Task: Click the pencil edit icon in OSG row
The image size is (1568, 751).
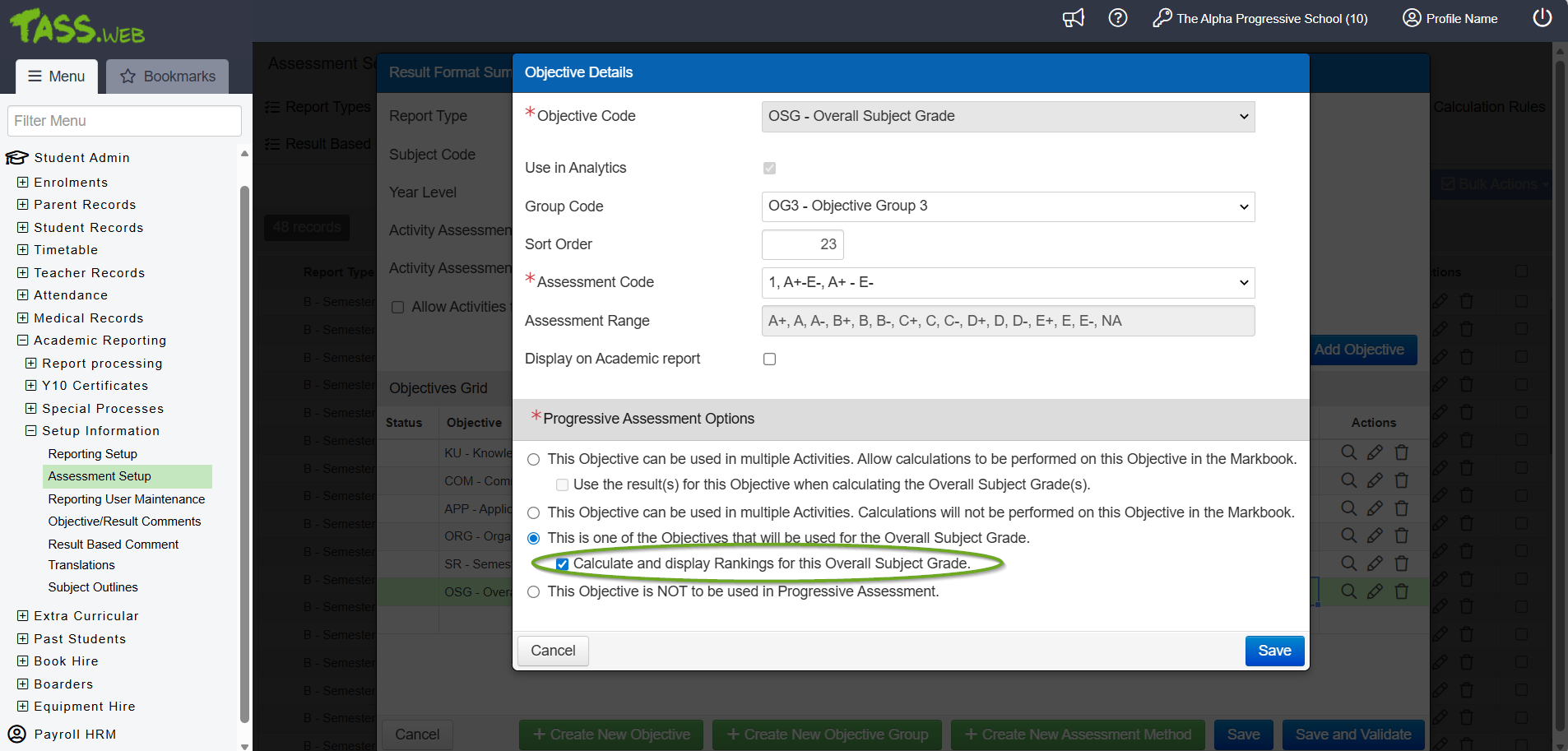Action: click(1375, 591)
